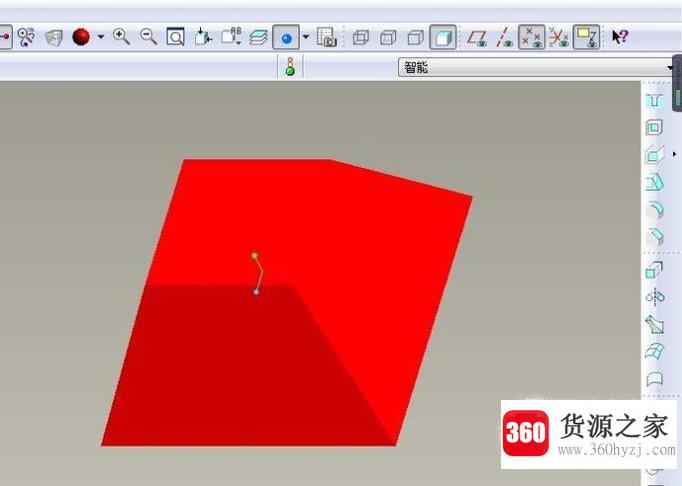Click the appearance gallery red sphere

click(81, 37)
